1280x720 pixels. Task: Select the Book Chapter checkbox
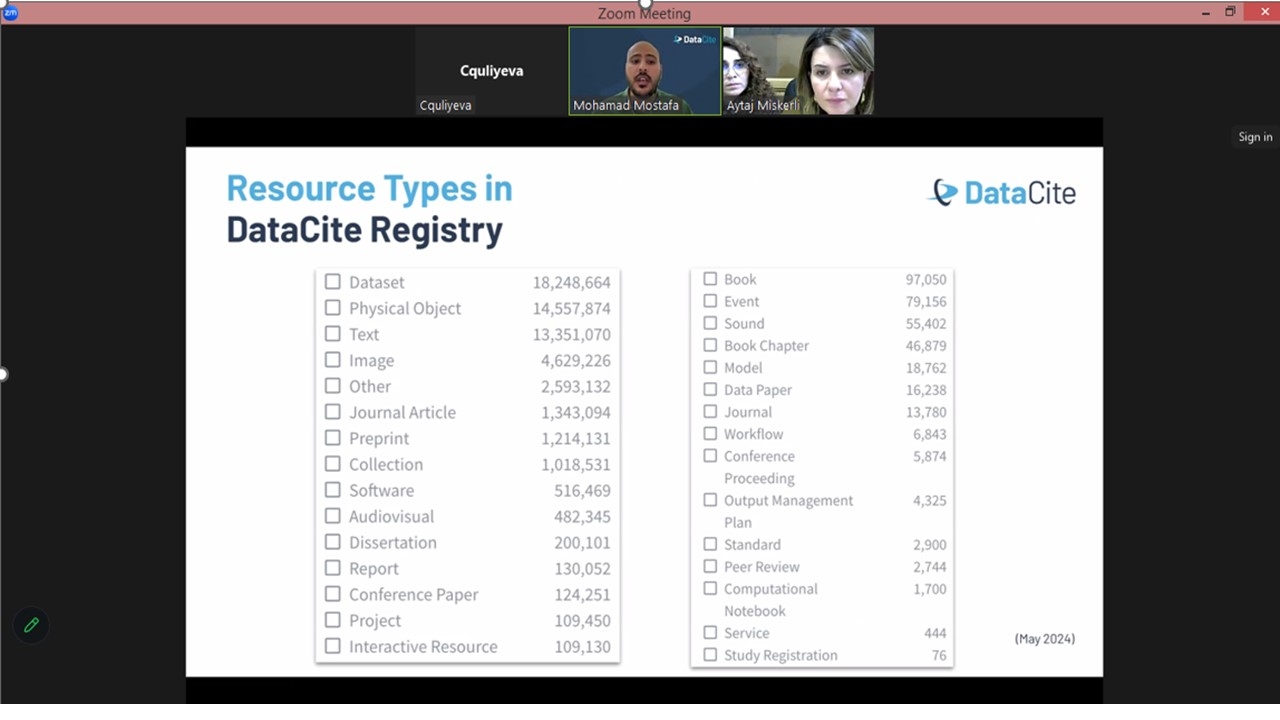[x=710, y=345]
